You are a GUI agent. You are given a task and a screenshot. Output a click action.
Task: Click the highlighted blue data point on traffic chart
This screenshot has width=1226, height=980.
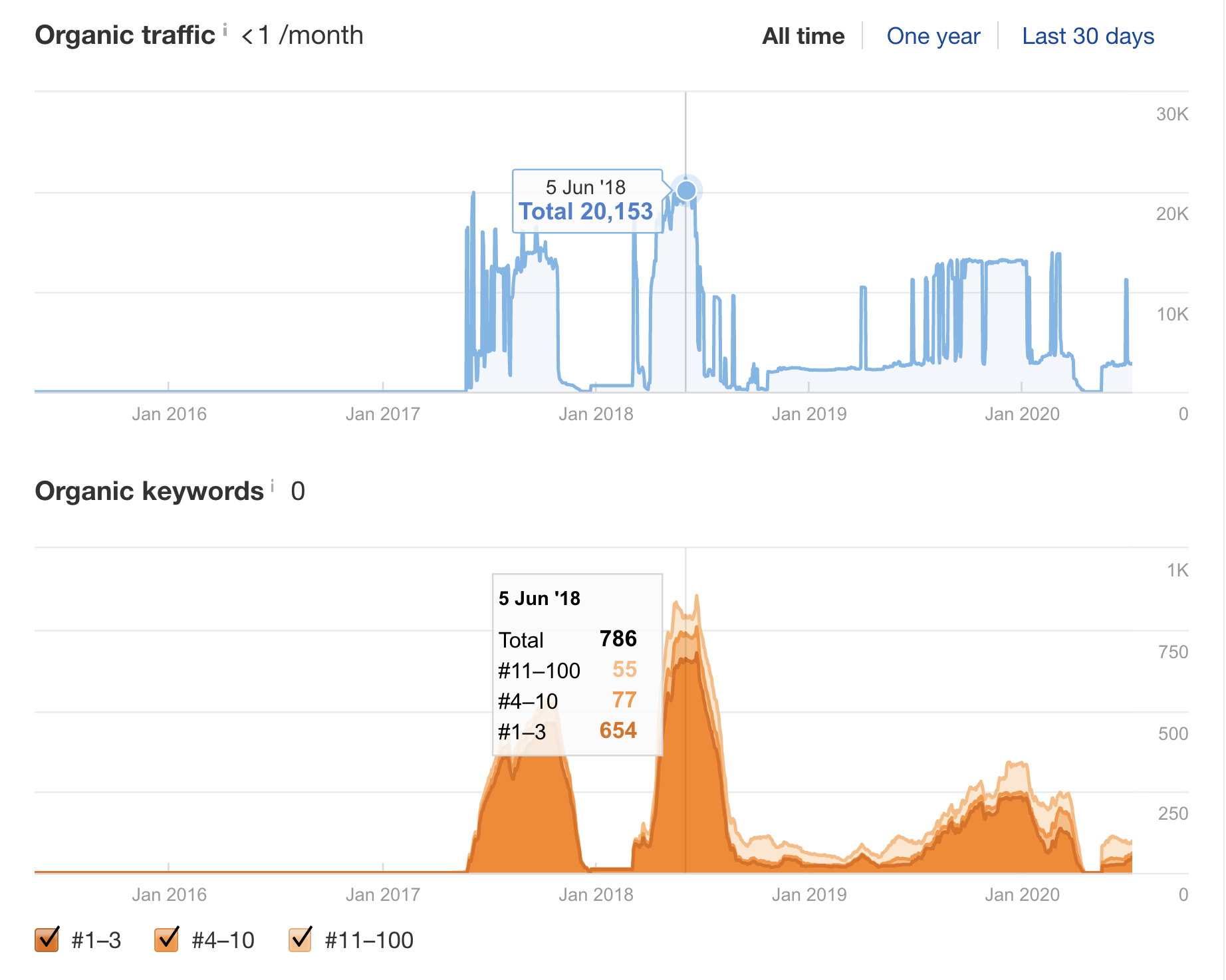tap(686, 191)
